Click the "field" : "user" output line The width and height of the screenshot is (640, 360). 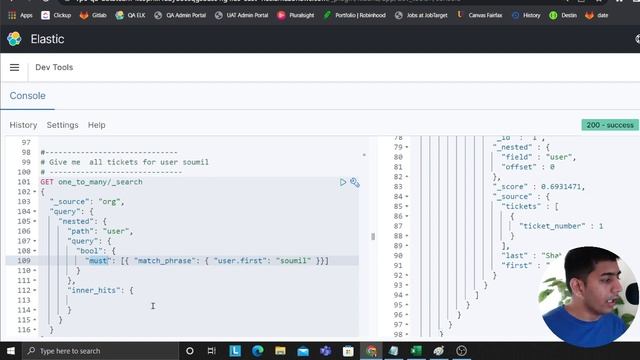click(538, 157)
